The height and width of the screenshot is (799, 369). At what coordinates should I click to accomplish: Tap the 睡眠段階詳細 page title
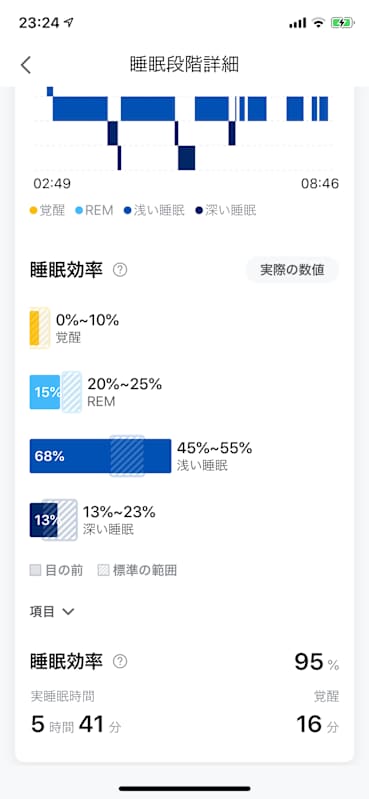pyautogui.click(x=184, y=65)
